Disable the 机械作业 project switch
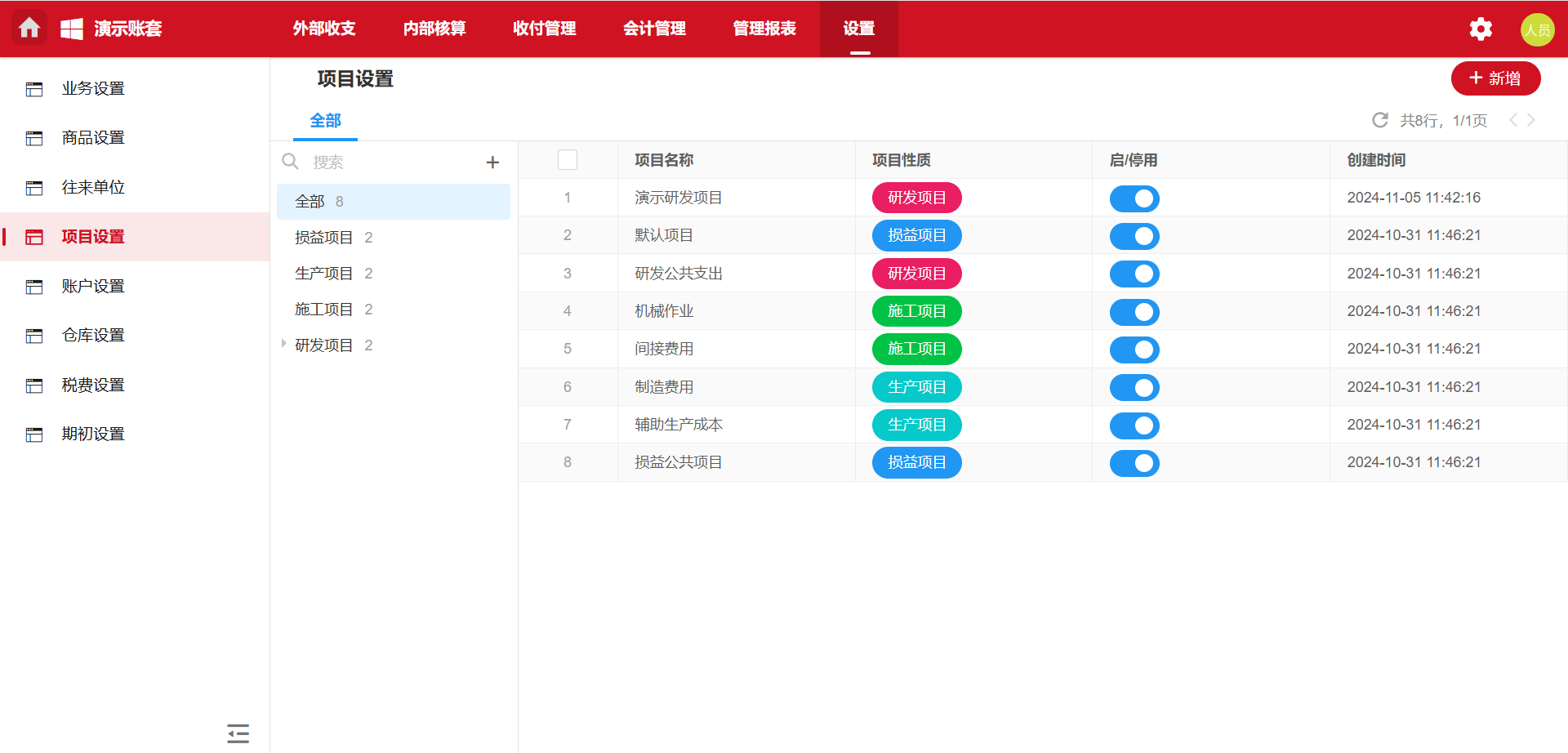 (x=1134, y=312)
